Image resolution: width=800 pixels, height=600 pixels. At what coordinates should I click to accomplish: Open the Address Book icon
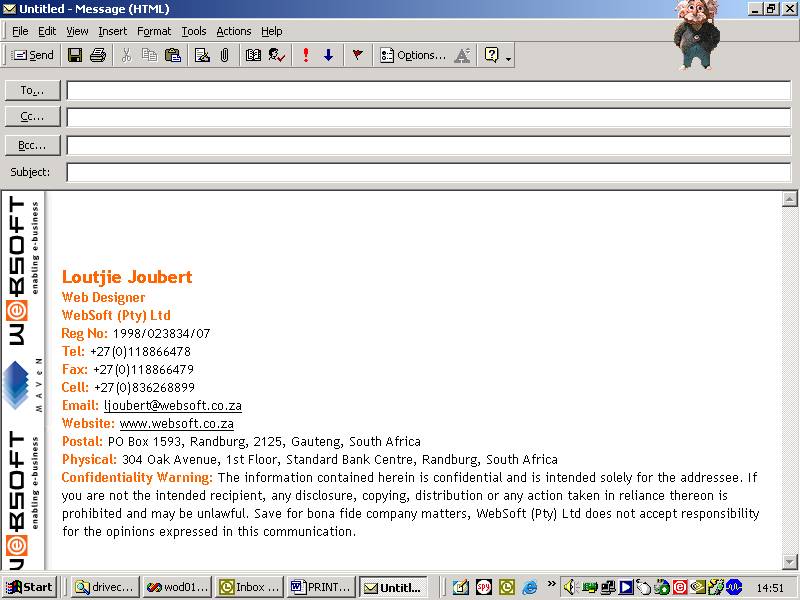point(253,55)
